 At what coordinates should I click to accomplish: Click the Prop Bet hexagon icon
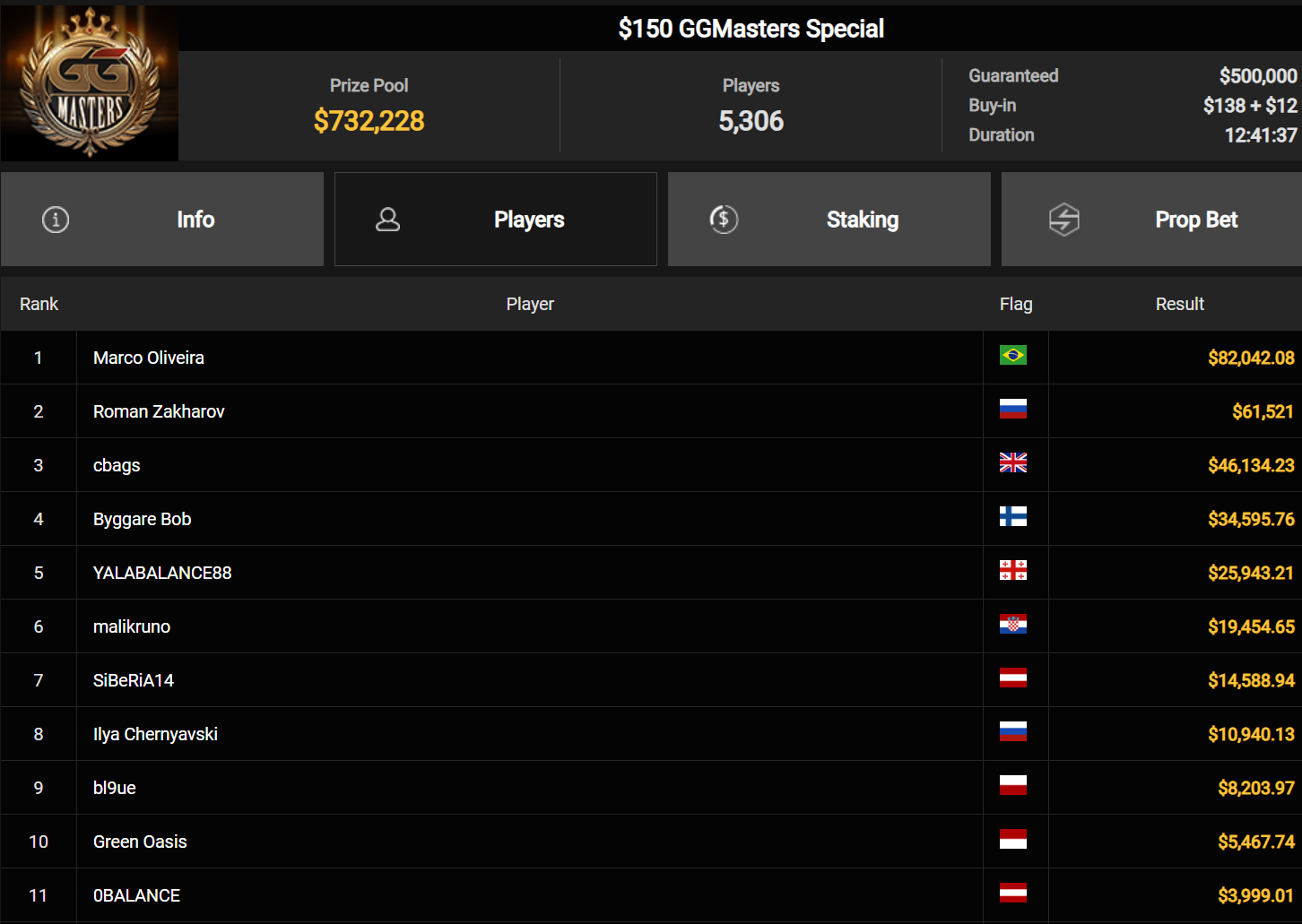tap(1064, 220)
